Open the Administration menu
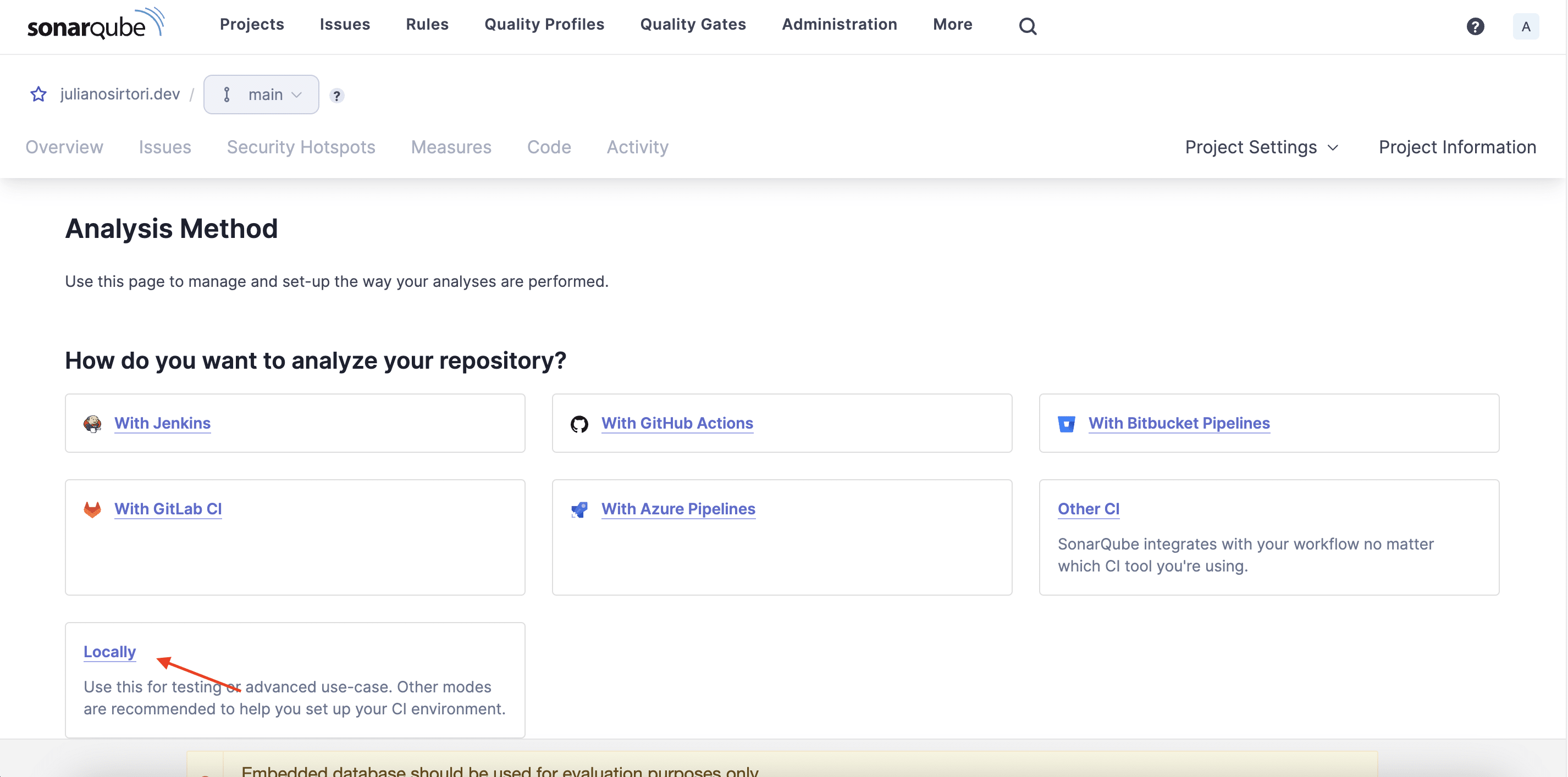Screen dimensions: 1568x777 click(x=840, y=24)
